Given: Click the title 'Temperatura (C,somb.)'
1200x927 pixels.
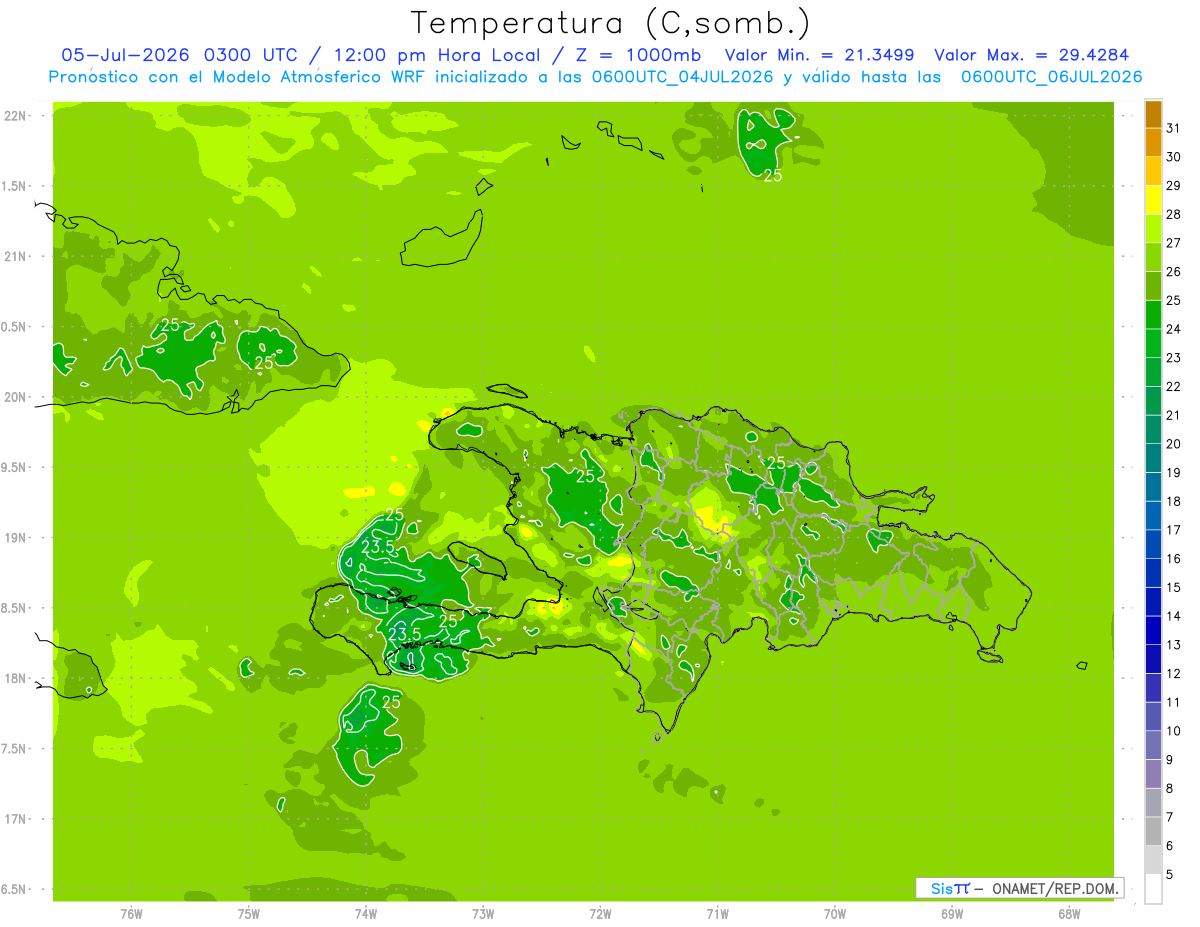Looking at the screenshot, I should pyautogui.click(x=610, y=23).
